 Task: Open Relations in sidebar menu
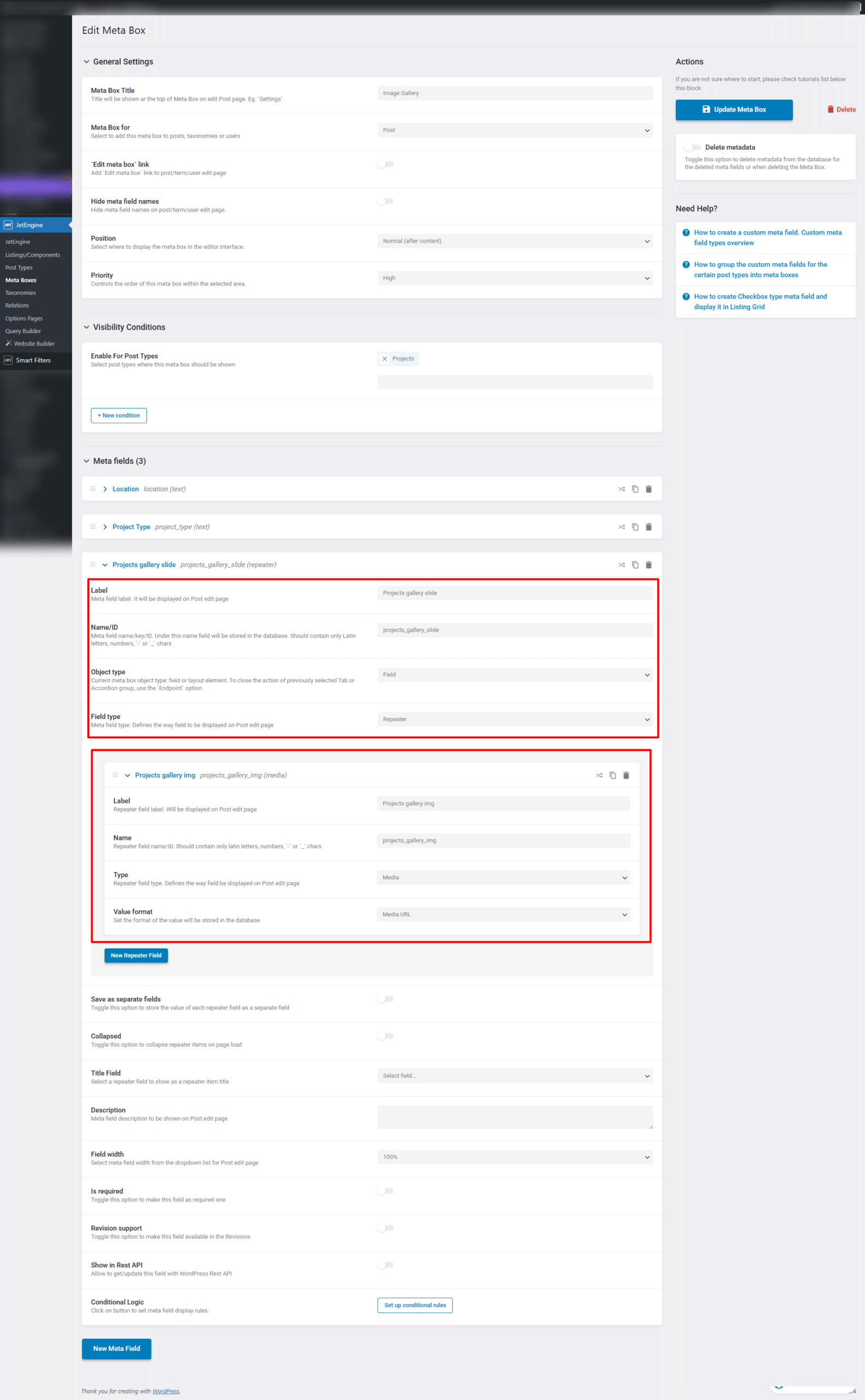(17, 305)
